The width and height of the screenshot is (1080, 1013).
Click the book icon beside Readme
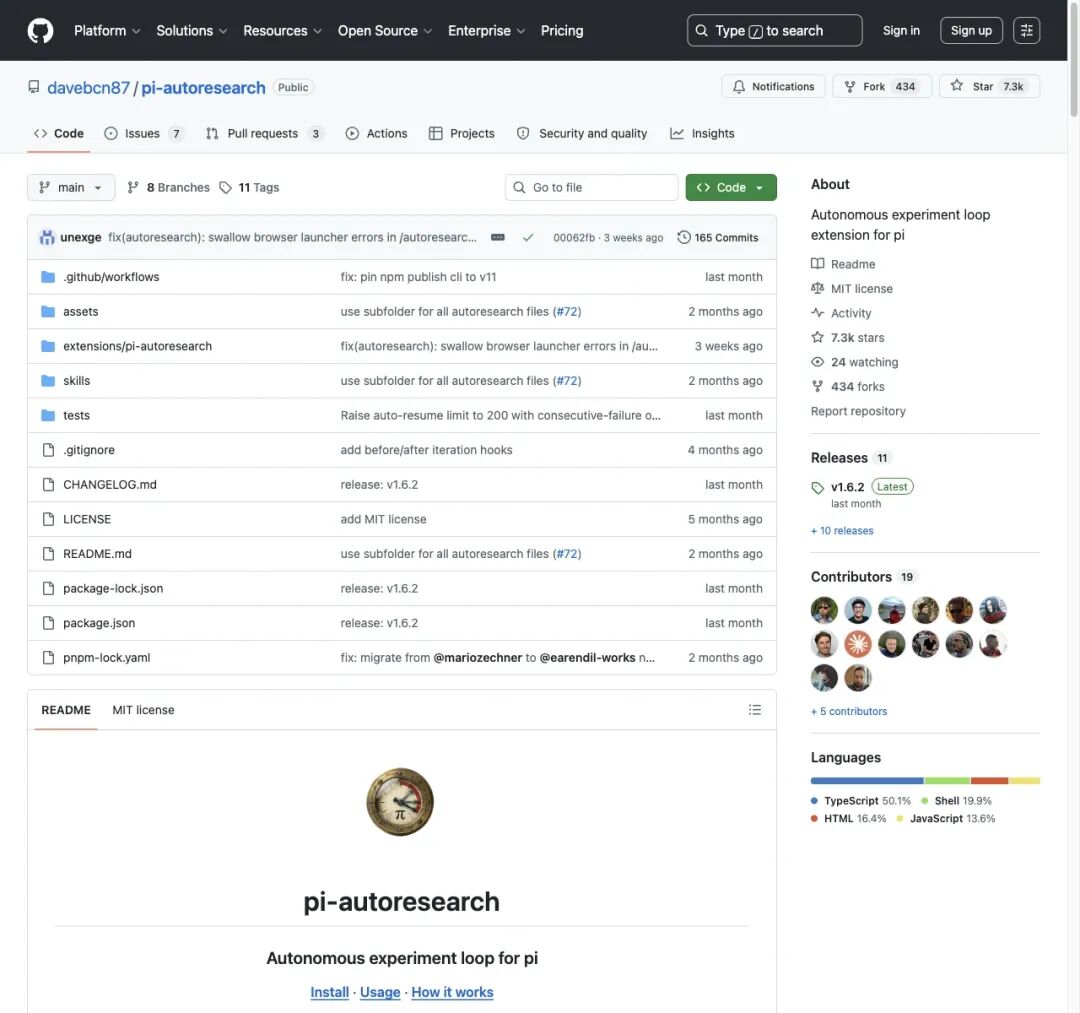[x=818, y=264]
